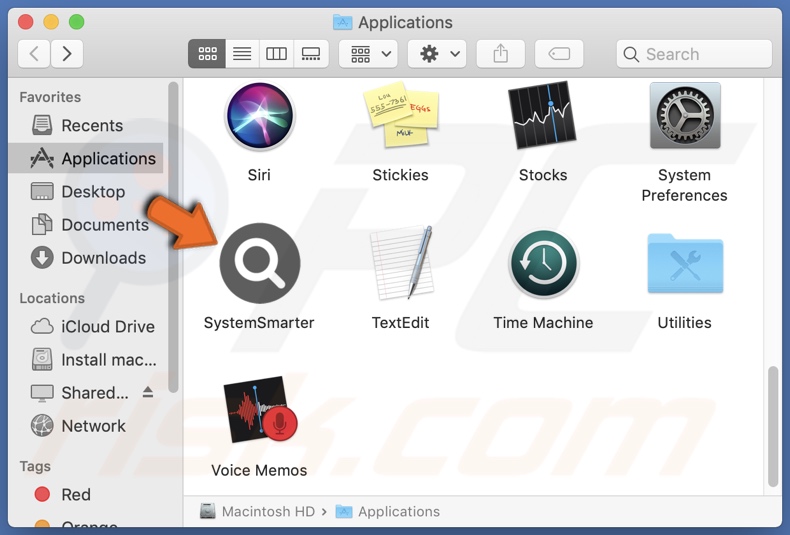This screenshot has width=790, height=535.
Task: Open the Utilities folder icon
Action: [685, 263]
